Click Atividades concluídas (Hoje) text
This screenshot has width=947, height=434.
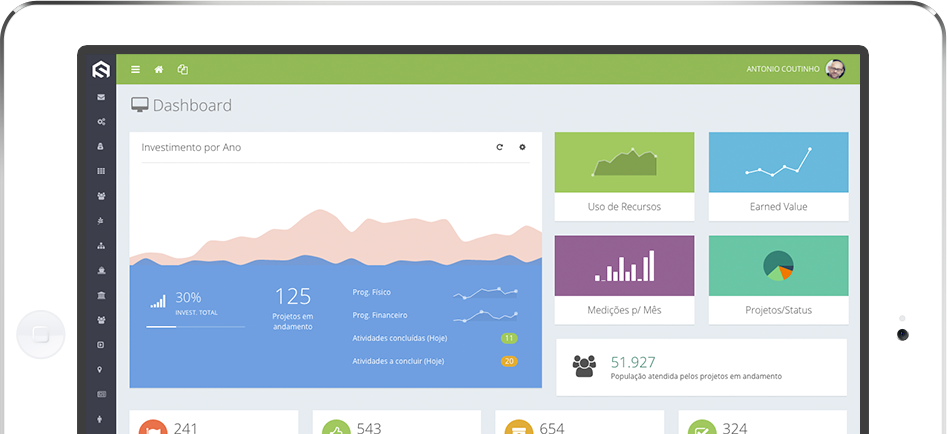[x=400, y=338]
